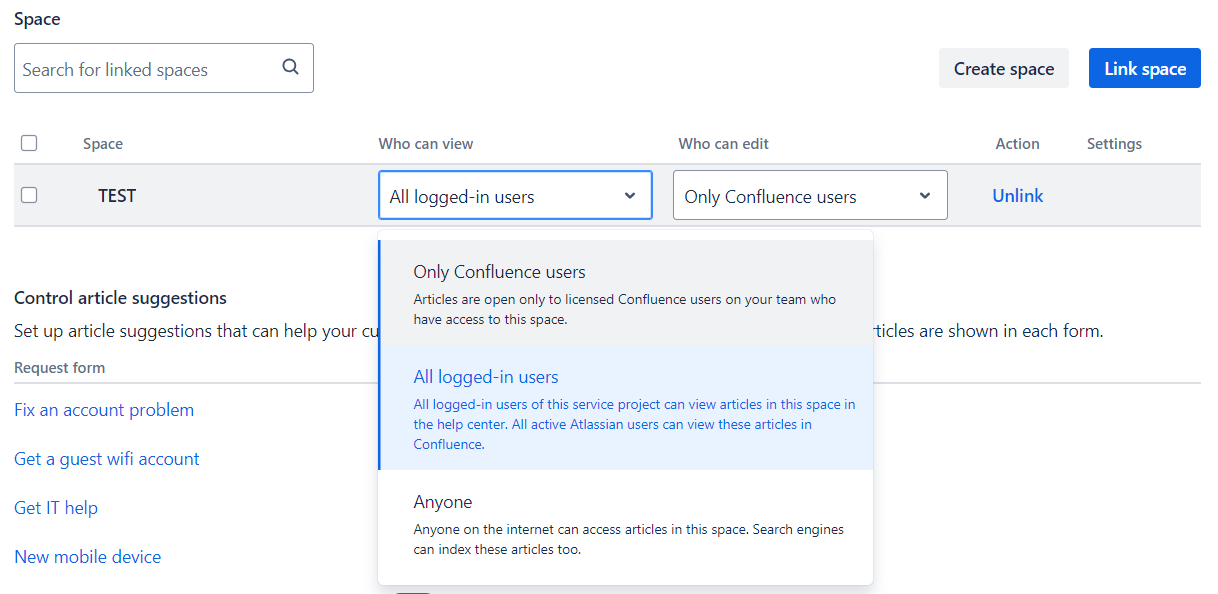The height and width of the screenshot is (594, 1218).
Task: Click the Space column header
Action: [103, 144]
